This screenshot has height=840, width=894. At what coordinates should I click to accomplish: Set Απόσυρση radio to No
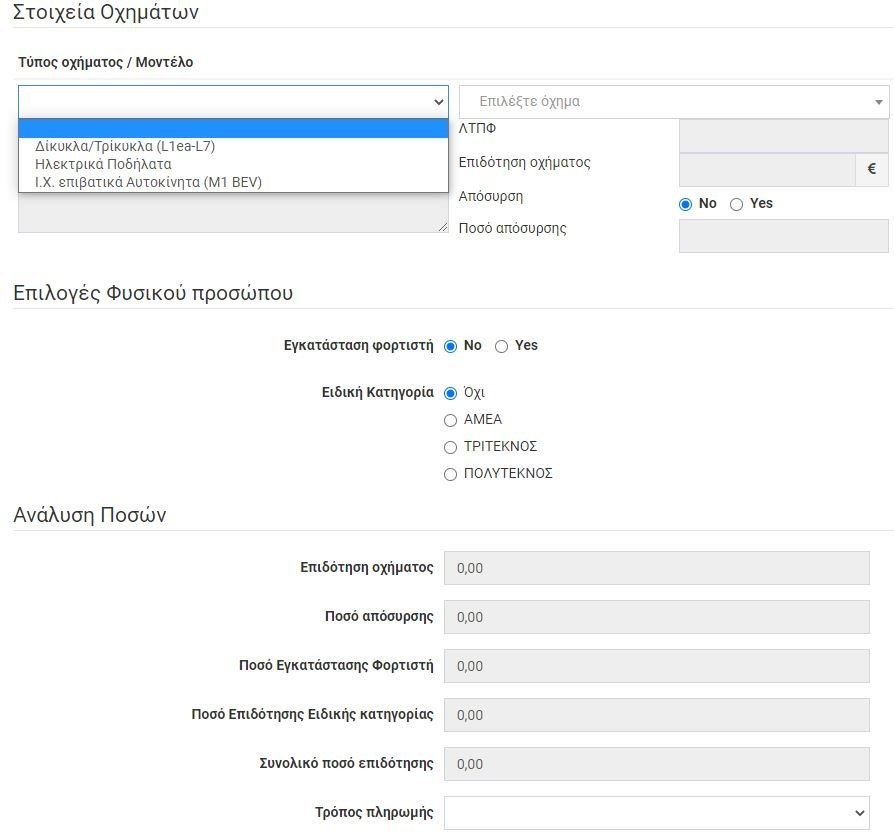point(686,204)
